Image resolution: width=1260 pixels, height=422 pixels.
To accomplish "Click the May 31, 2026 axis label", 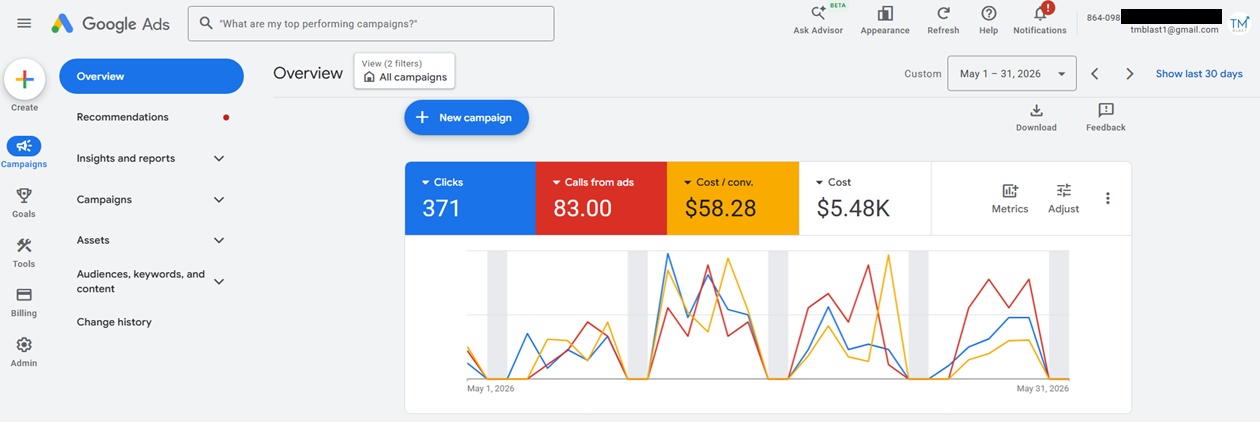I will point(1043,388).
